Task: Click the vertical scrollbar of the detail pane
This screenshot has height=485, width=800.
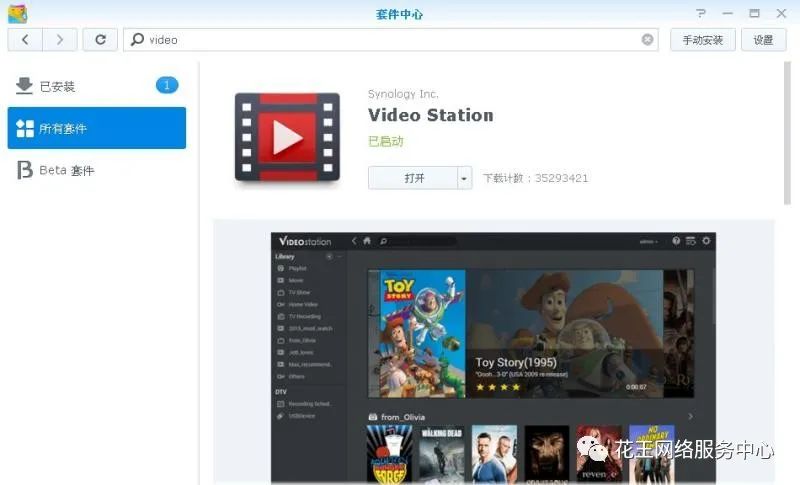Action: [787, 134]
